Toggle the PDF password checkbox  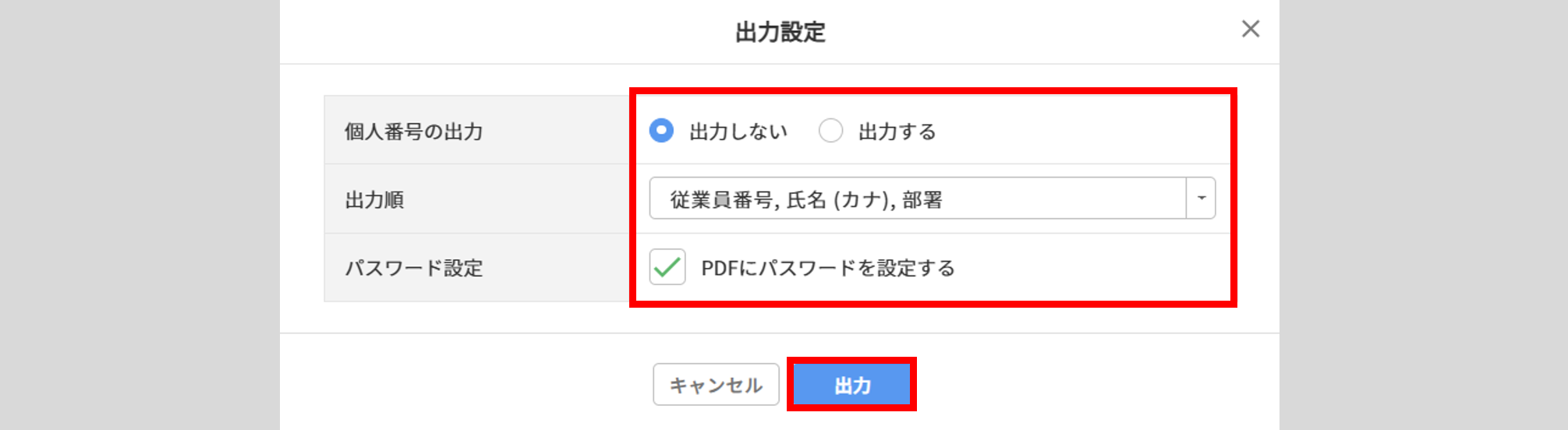(x=667, y=267)
